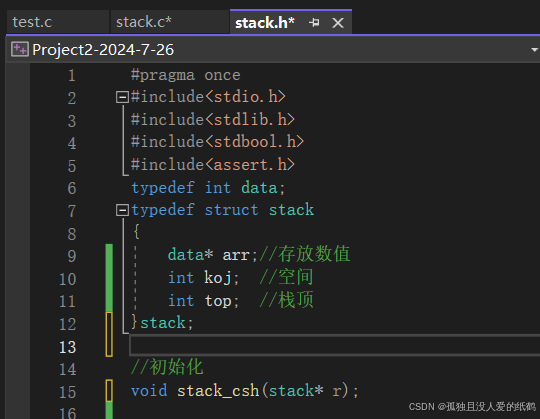540x419 pixels.
Task: Click the empty line 13 in editor
Action: [334, 345]
